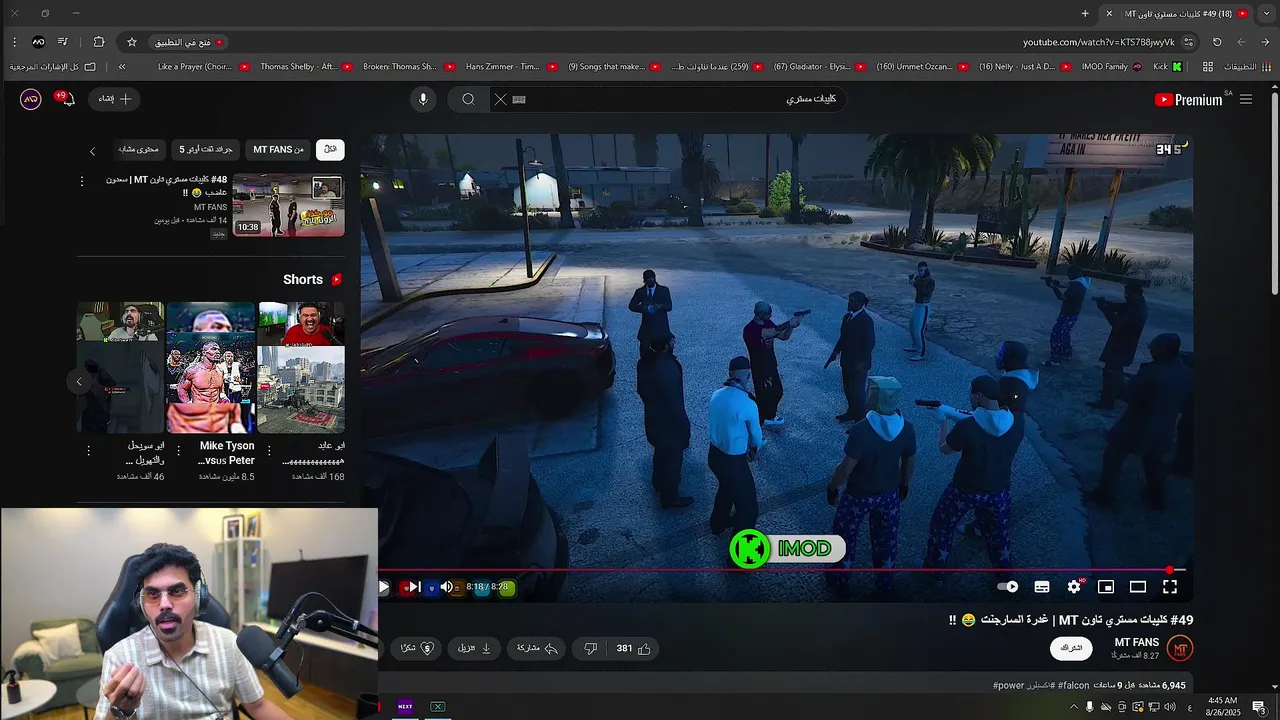Open options for the 46 ألف views short
The height and width of the screenshot is (720, 1280).
[x=88, y=451]
